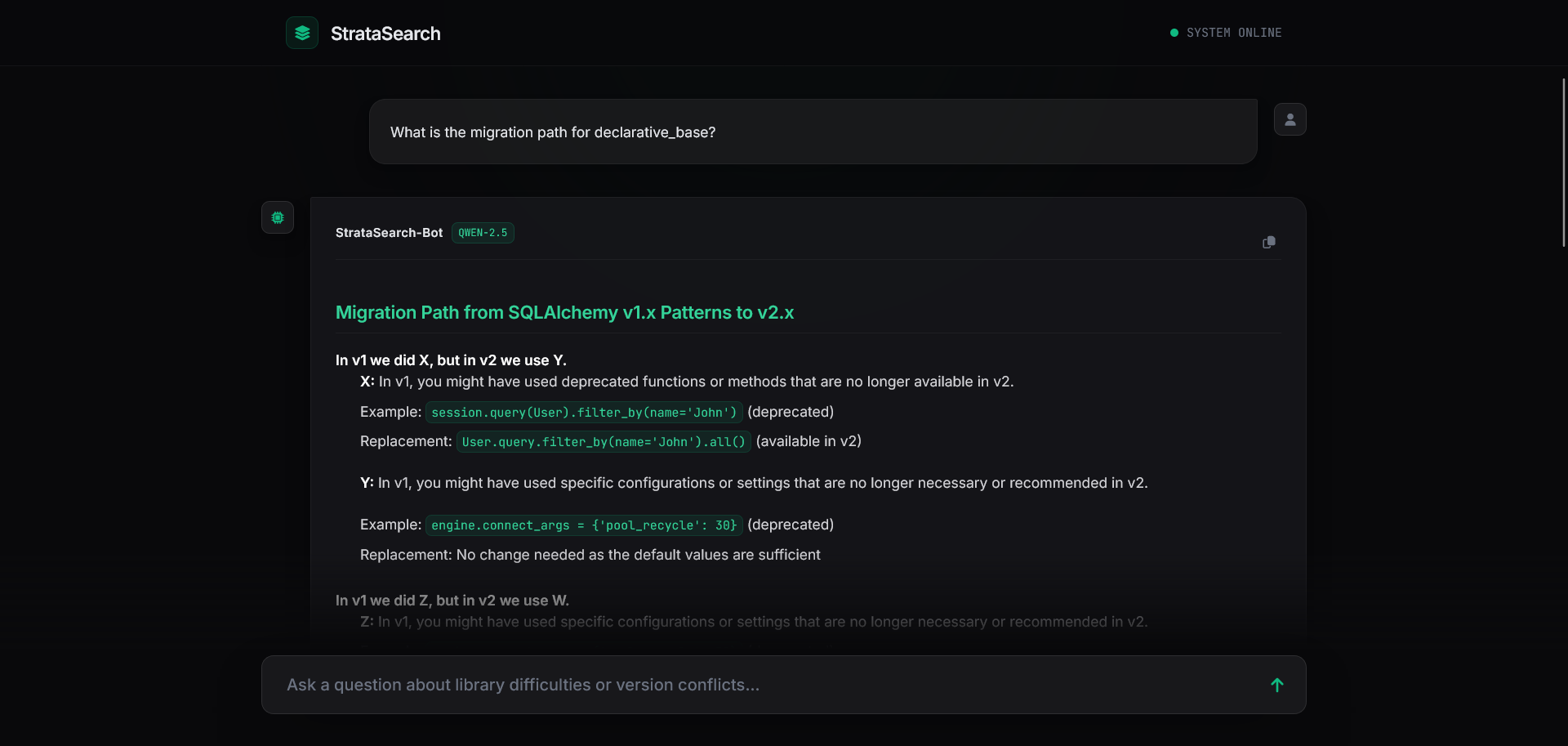Viewport: 1568px width, 746px height.
Task: Copy the bot response with copy icon
Action: coord(1268,242)
